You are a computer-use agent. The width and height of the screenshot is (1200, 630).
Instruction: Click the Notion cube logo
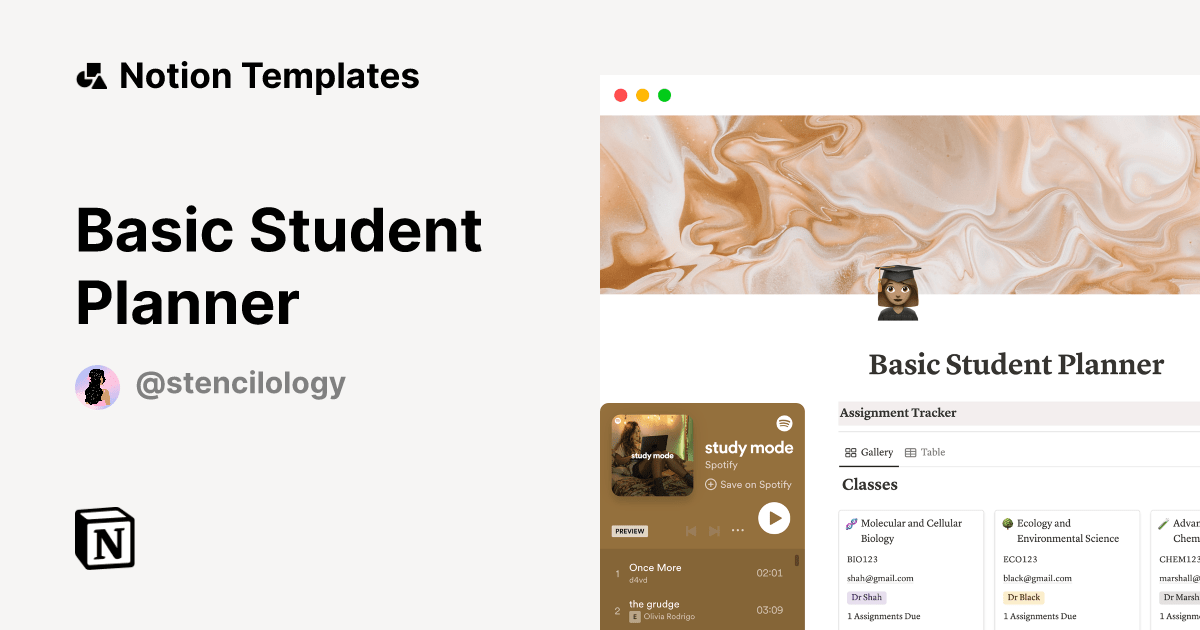[x=105, y=538]
